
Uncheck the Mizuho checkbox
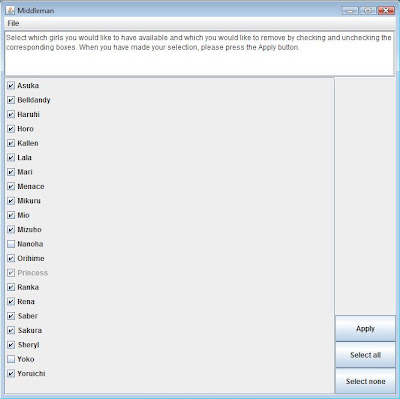point(11,230)
